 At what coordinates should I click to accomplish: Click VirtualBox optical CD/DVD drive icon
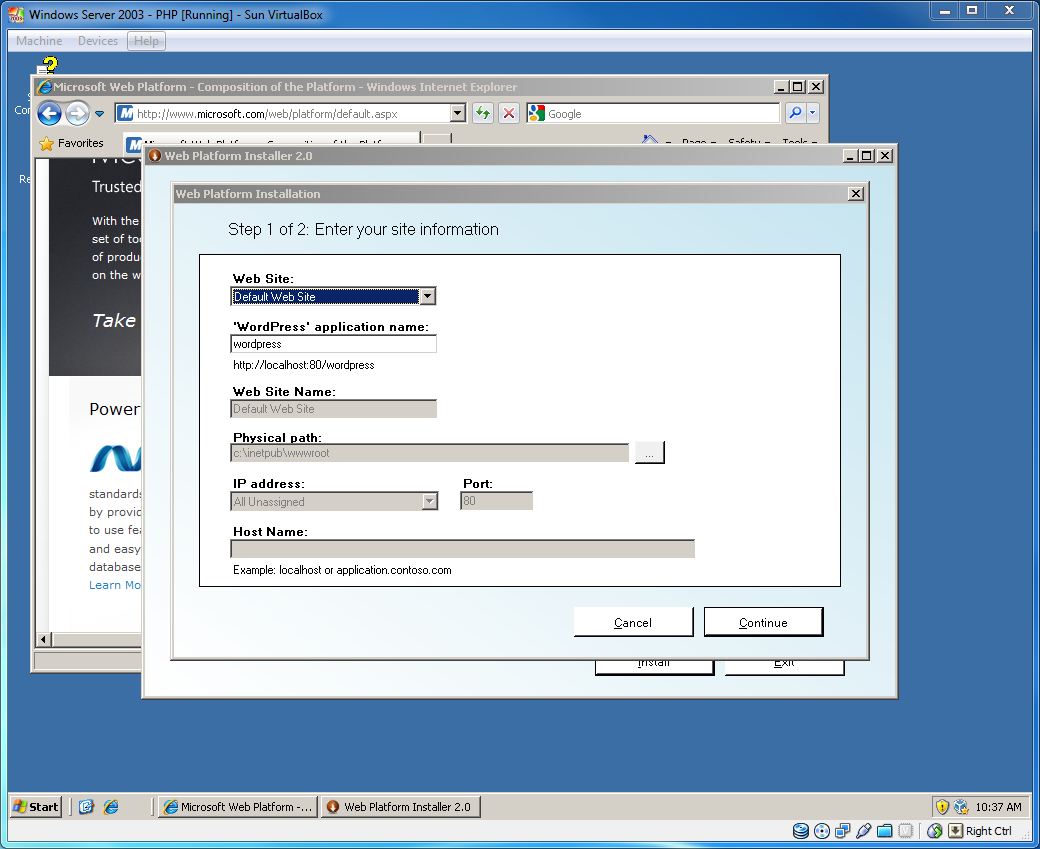point(821,830)
